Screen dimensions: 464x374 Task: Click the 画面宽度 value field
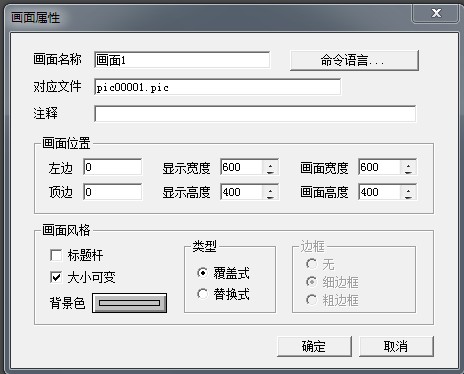click(380, 167)
